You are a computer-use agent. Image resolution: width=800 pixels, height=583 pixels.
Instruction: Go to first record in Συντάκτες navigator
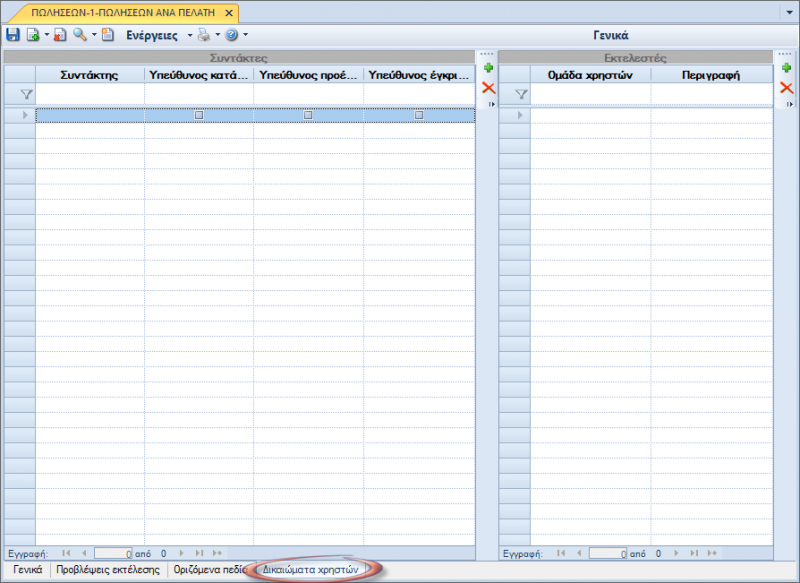point(66,553)
